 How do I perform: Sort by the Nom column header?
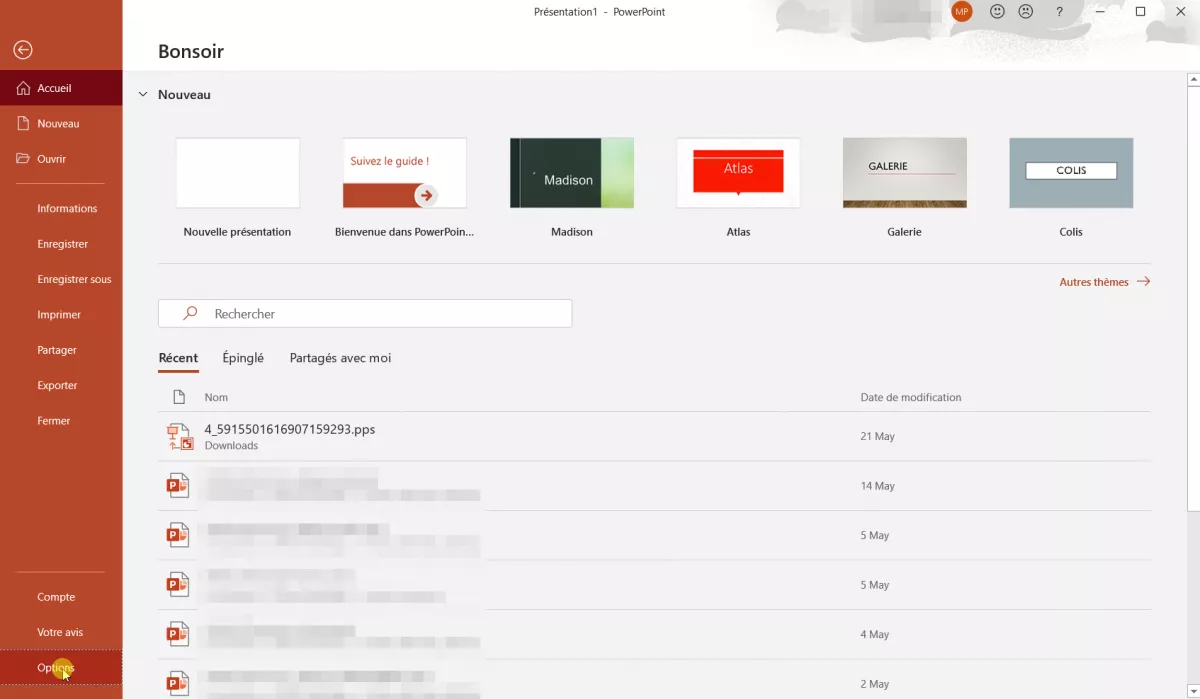click(x=216, y=397)
